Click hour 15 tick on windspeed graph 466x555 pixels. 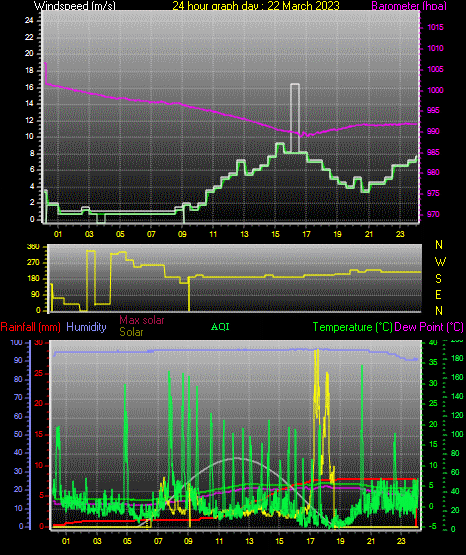(x=276, y=234)
